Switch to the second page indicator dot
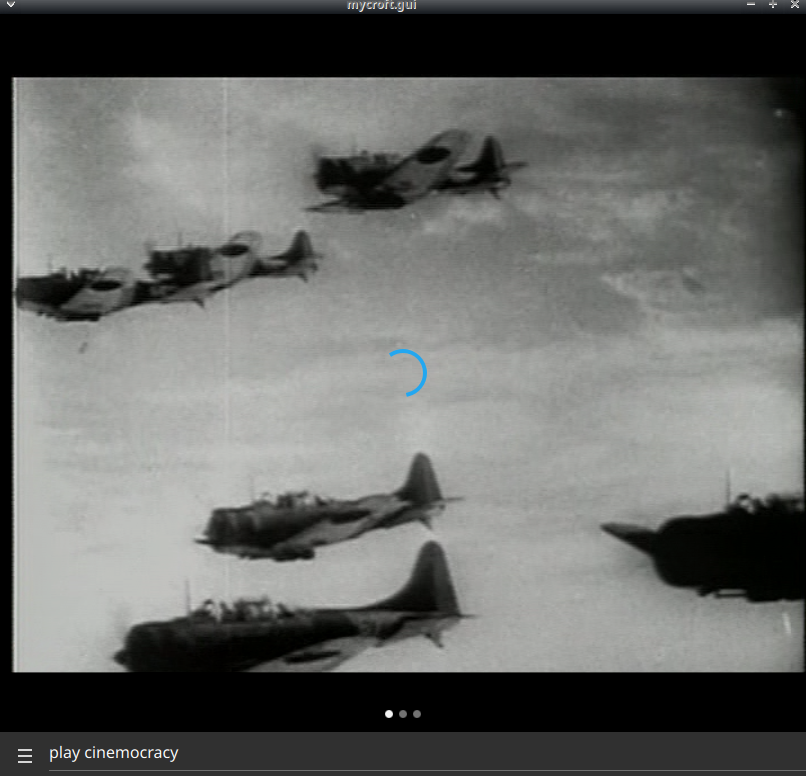Image resolution: width=806 pixels, height=776 pixels. pos(403,714)
